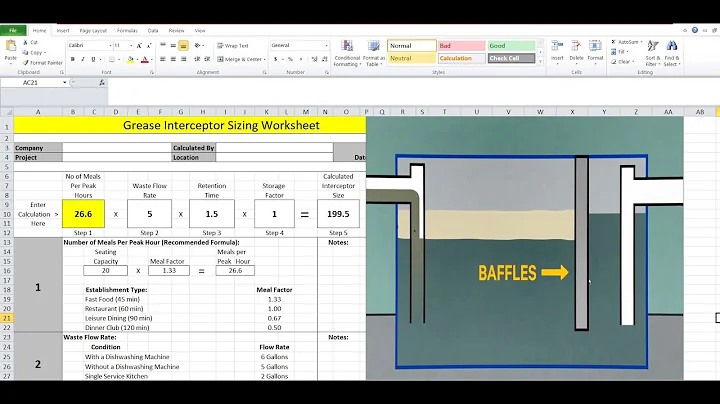
Task: Toggle Top Align button
Action: pos(163,45)
